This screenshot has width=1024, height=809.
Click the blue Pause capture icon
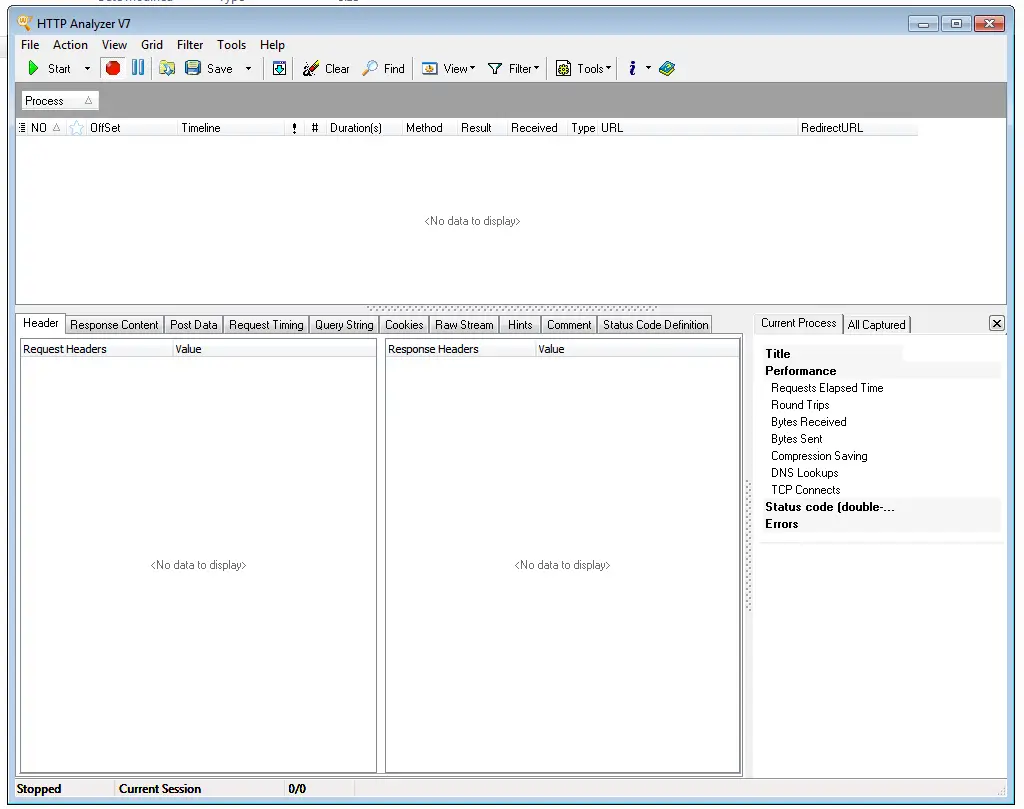coord(137,68)
